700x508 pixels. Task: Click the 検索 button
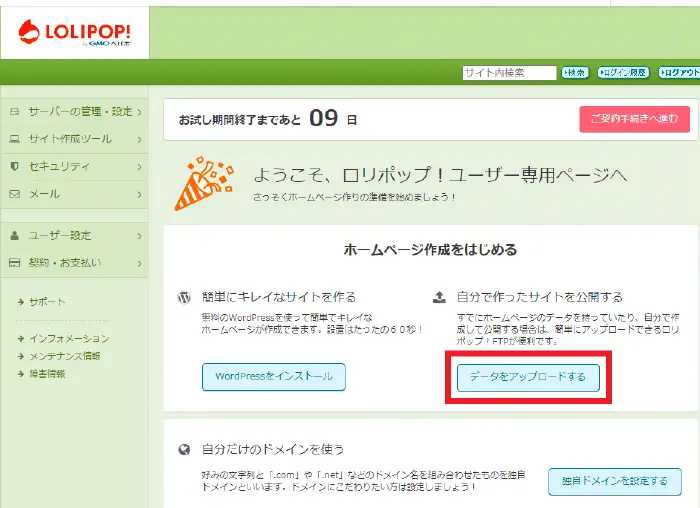[575, 72]
